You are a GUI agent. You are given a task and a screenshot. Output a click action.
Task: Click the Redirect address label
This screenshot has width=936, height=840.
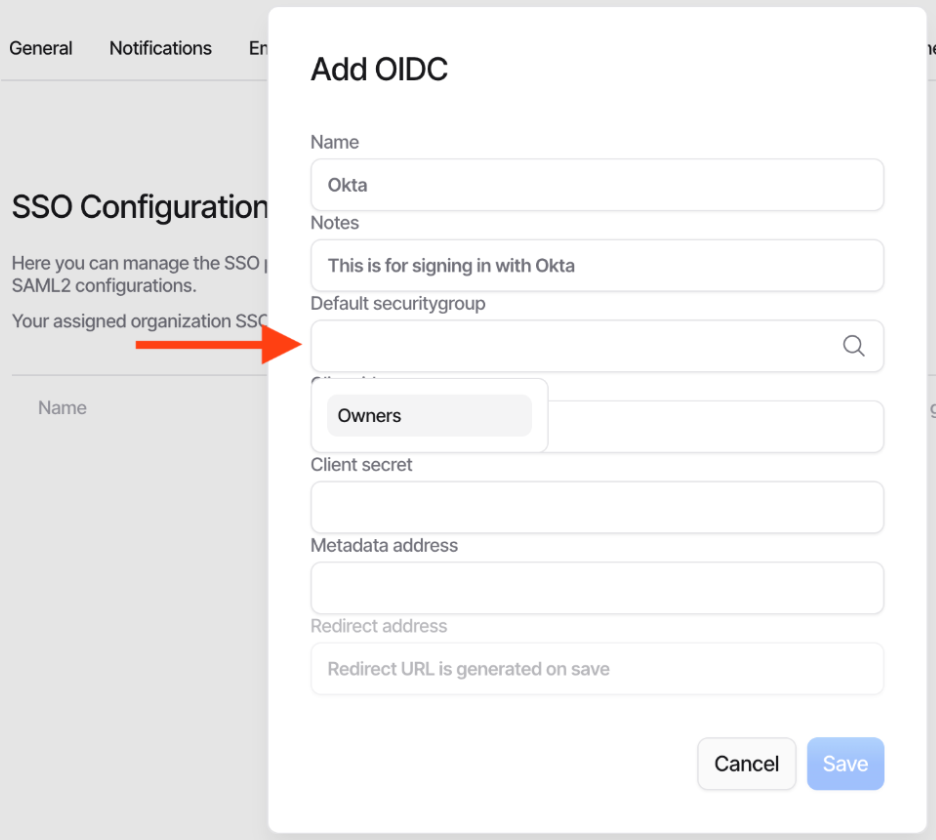point(379,626)
